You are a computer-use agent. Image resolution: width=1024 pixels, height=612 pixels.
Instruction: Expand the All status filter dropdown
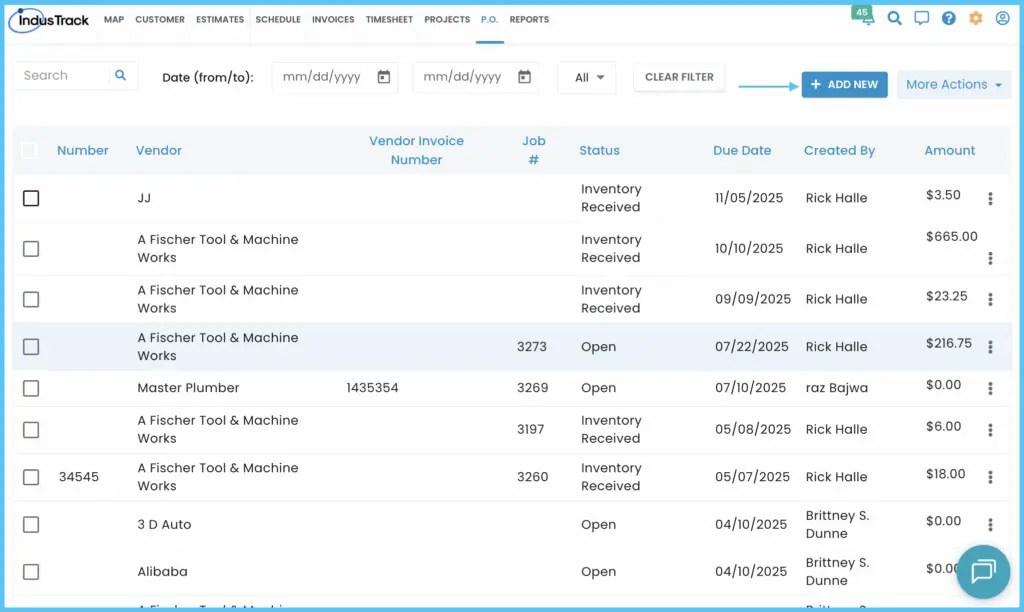pos(587,78)
